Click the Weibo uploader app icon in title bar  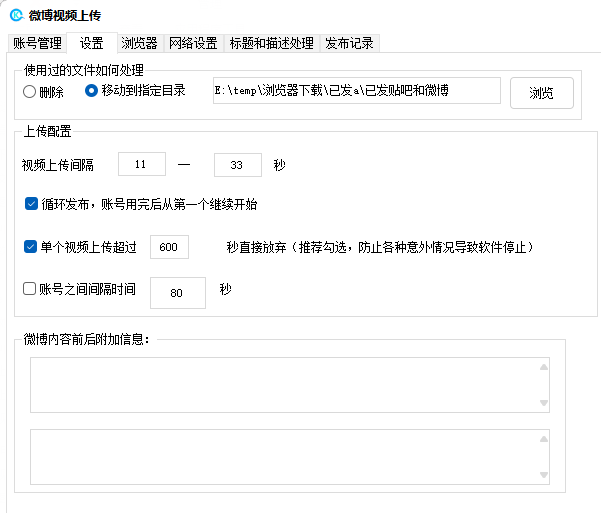pyautogui.click(x=15, y=16)
